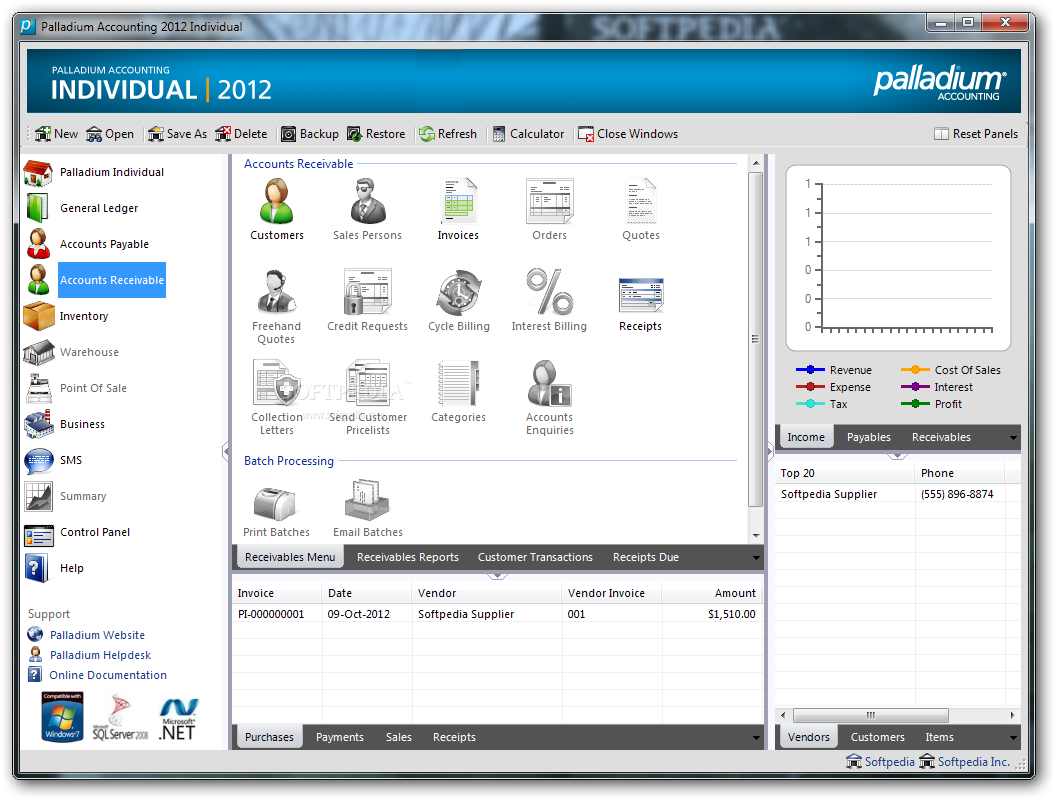
Task: Collapse the right panel splitter arrow
Action: [x=770, y=451]
